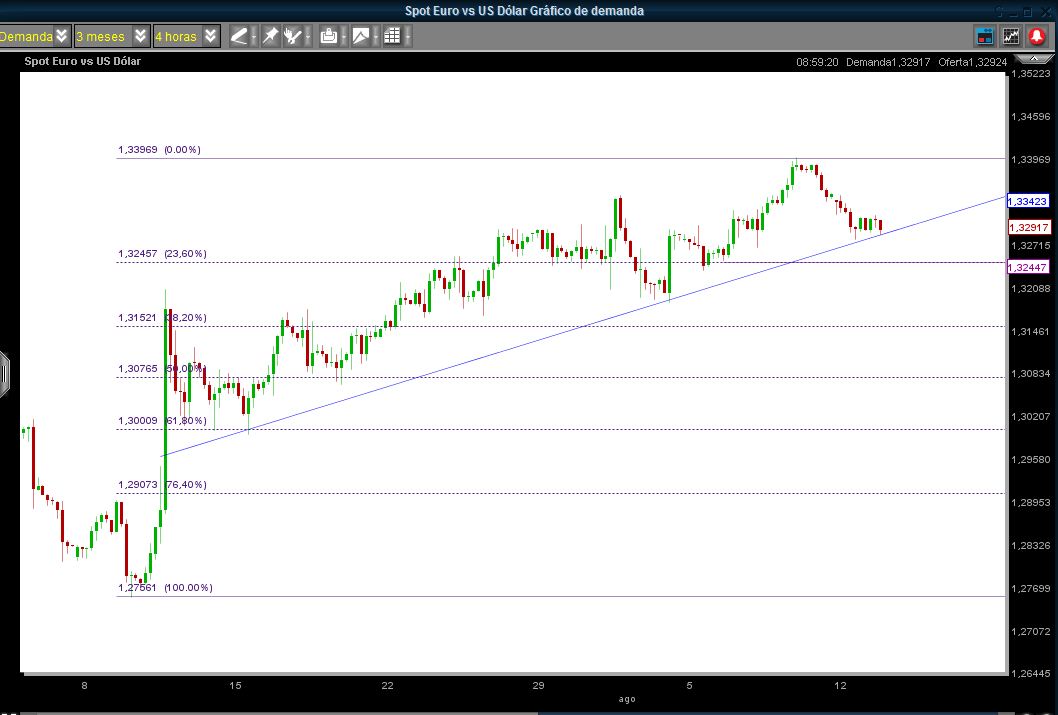Expand arrow beside the grid icon
Viewport: 1058px width, 715px height.
click(408, 36)
